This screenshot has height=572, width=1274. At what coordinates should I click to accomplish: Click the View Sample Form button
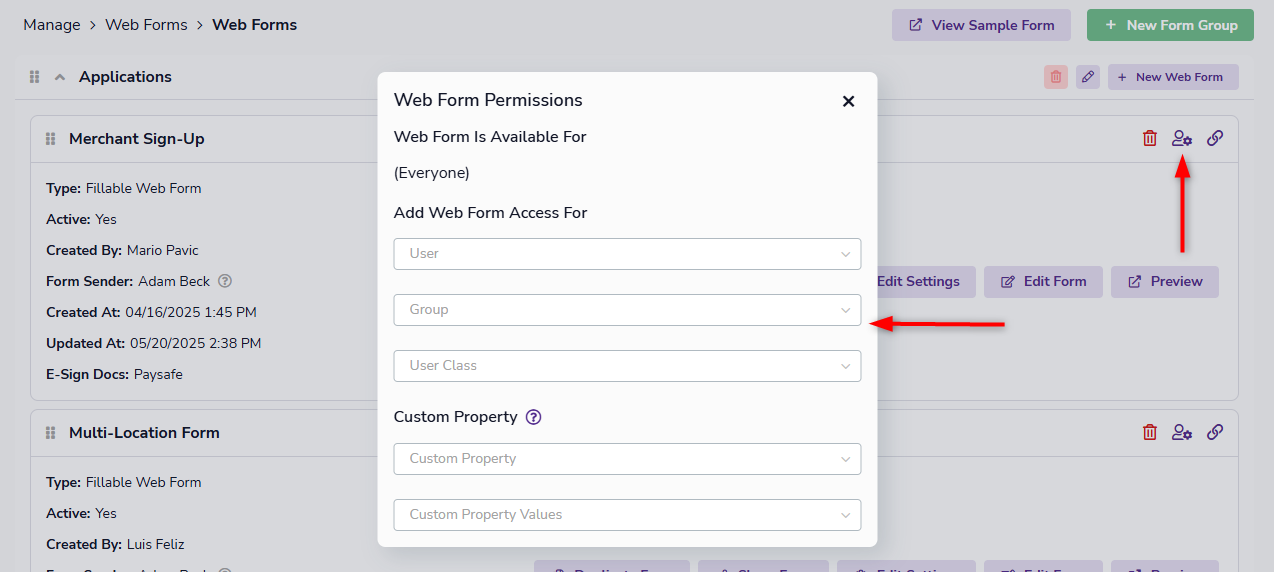(x=981, y=25)
